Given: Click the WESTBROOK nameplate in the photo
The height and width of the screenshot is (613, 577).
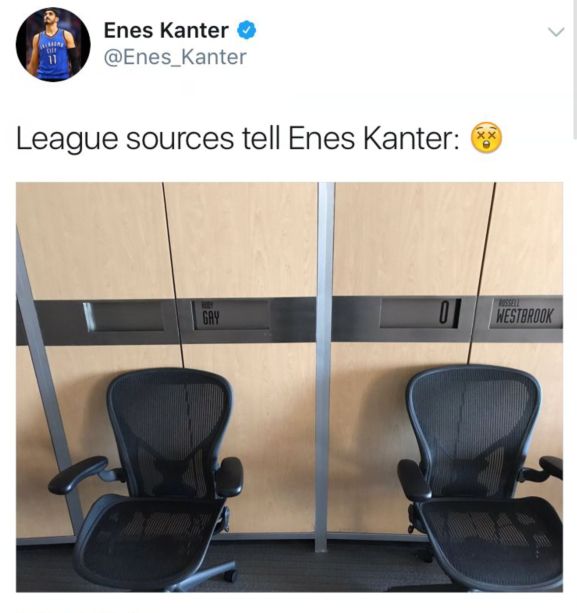Looking at the screenshot, I should point(523,314).
